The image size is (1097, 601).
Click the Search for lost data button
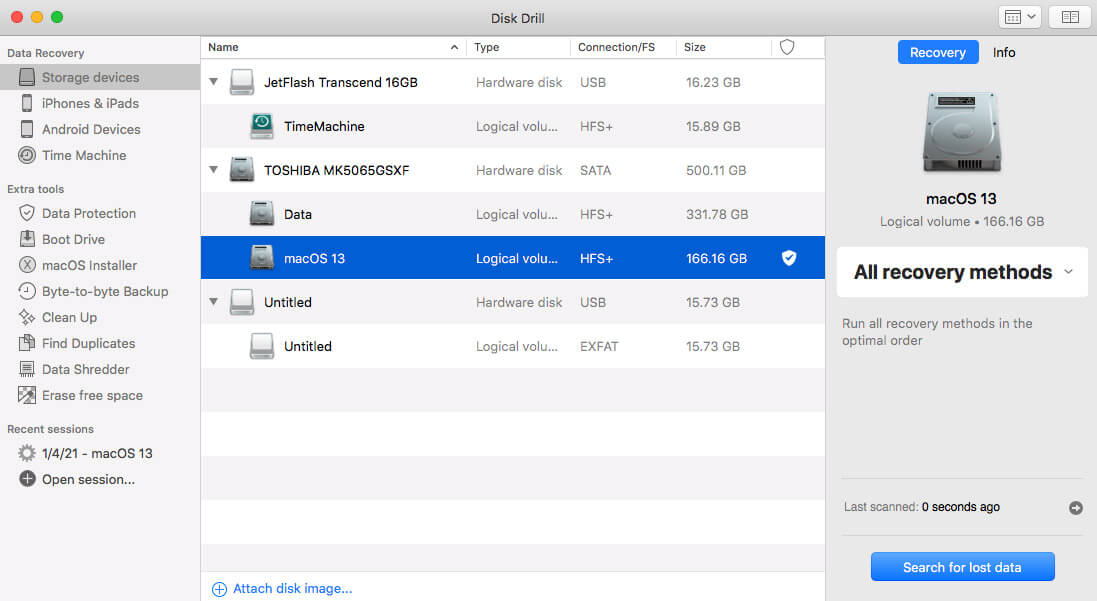click(962, 567)
